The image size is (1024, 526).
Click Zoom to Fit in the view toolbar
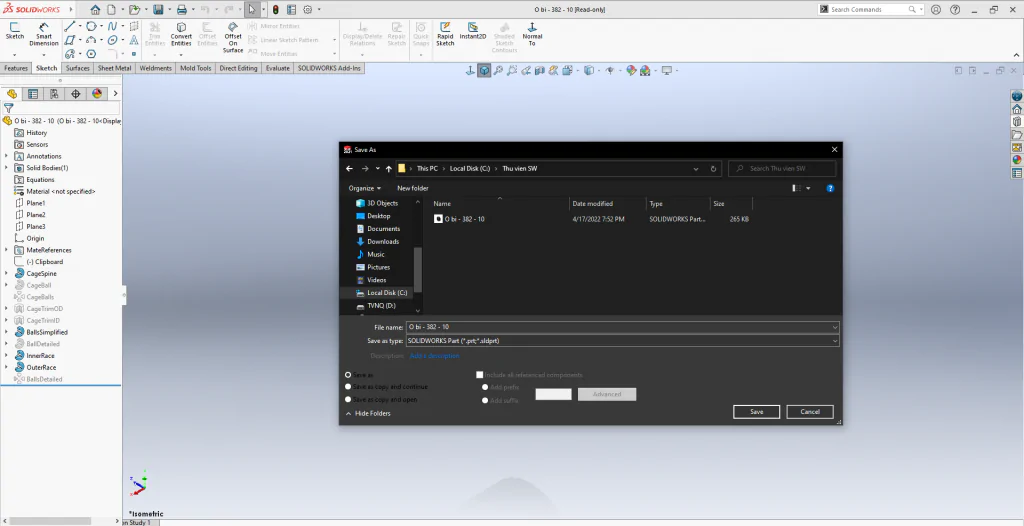498,70
